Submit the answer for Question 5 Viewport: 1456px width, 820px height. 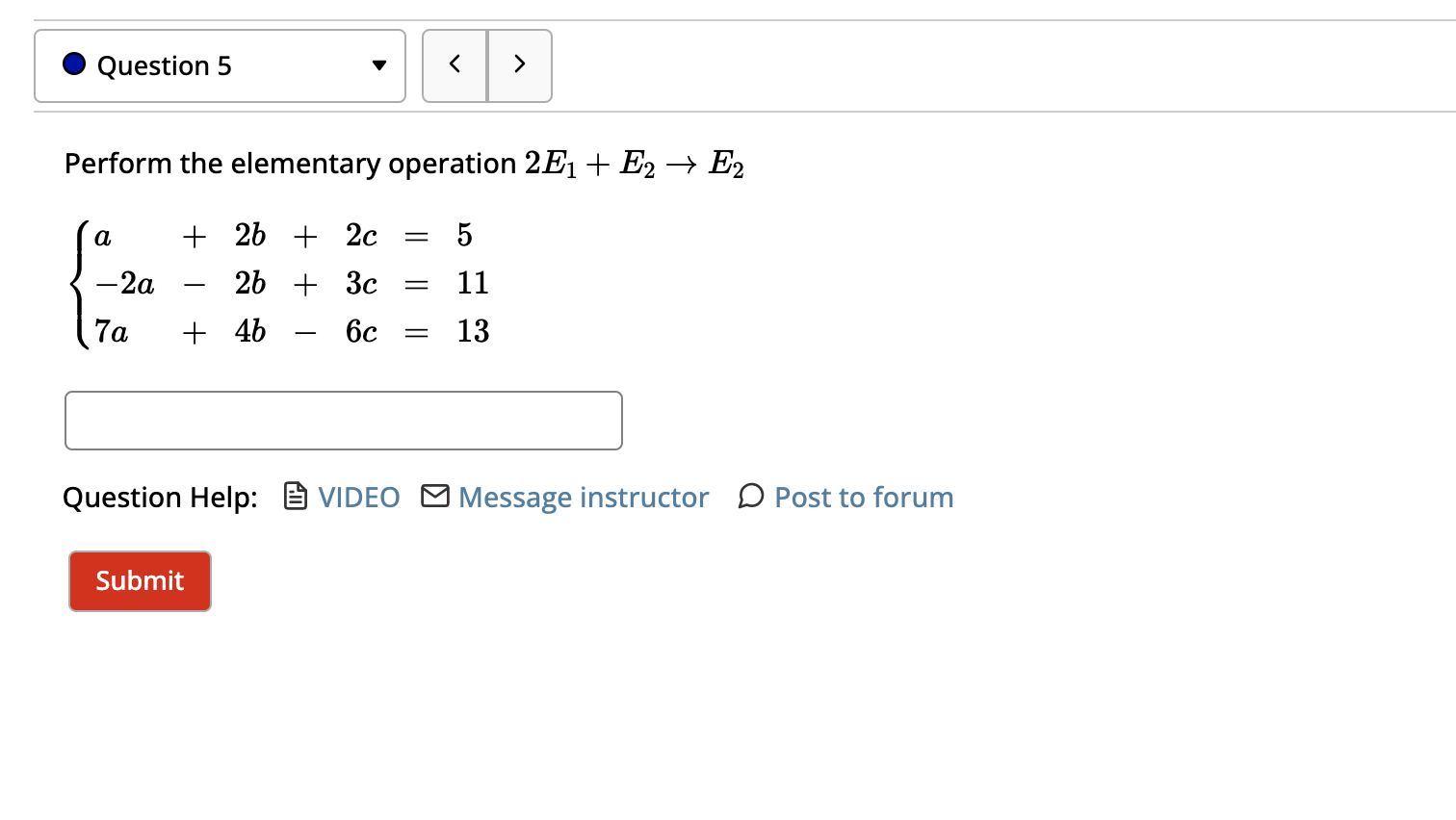coord(139,580)
